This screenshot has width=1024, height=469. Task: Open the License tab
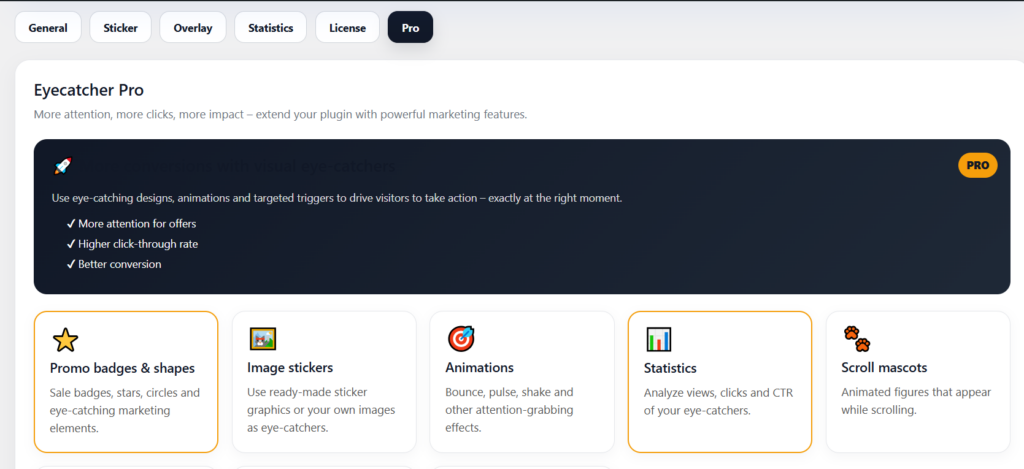[348, 28]
